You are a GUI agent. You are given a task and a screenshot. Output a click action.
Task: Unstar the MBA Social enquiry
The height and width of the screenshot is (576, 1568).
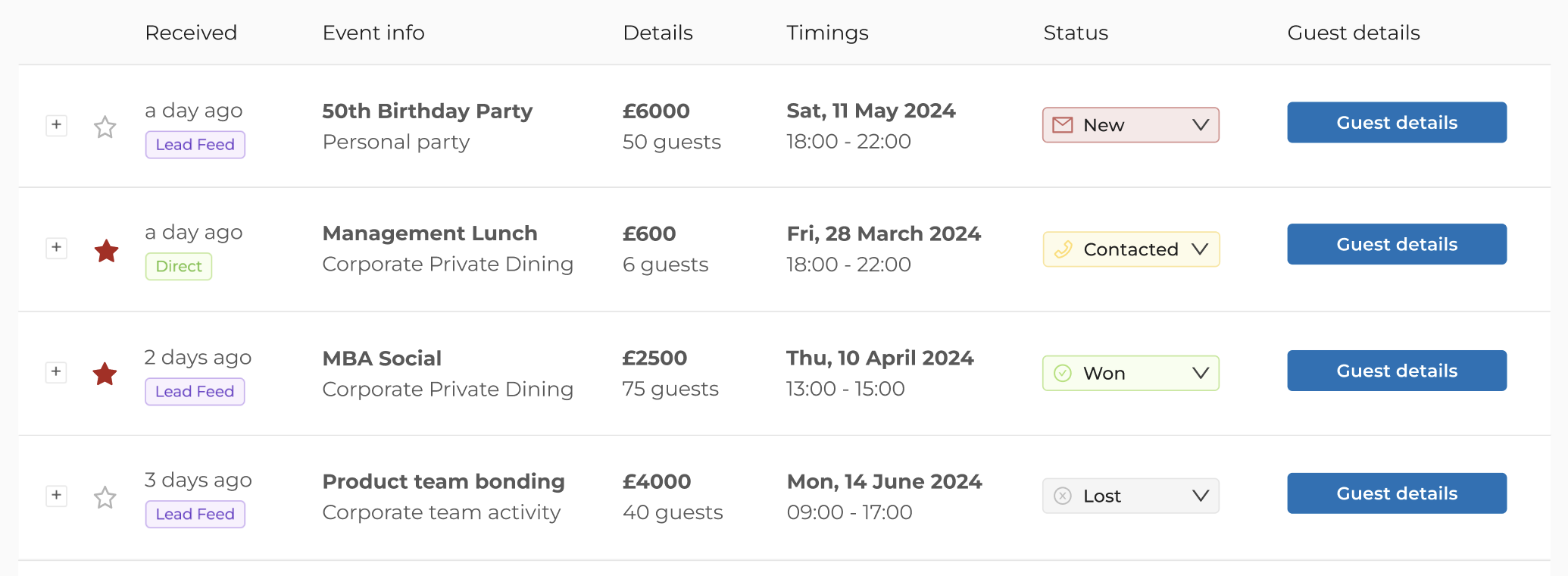pos(105,373)
